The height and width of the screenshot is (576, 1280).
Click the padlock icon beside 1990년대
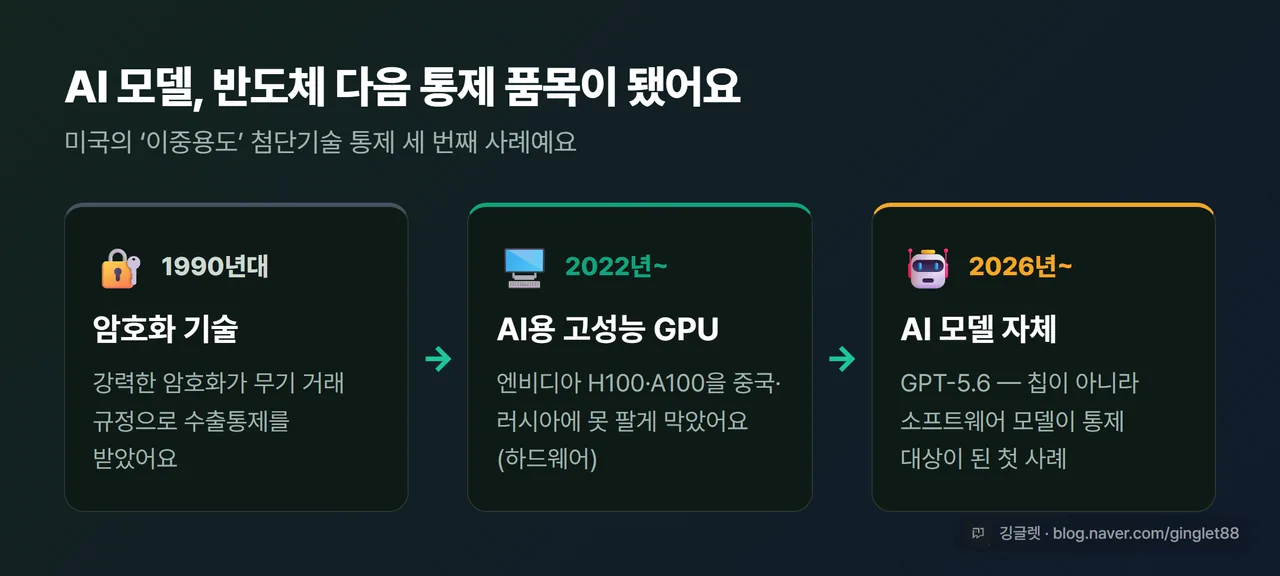click(120, 268)
